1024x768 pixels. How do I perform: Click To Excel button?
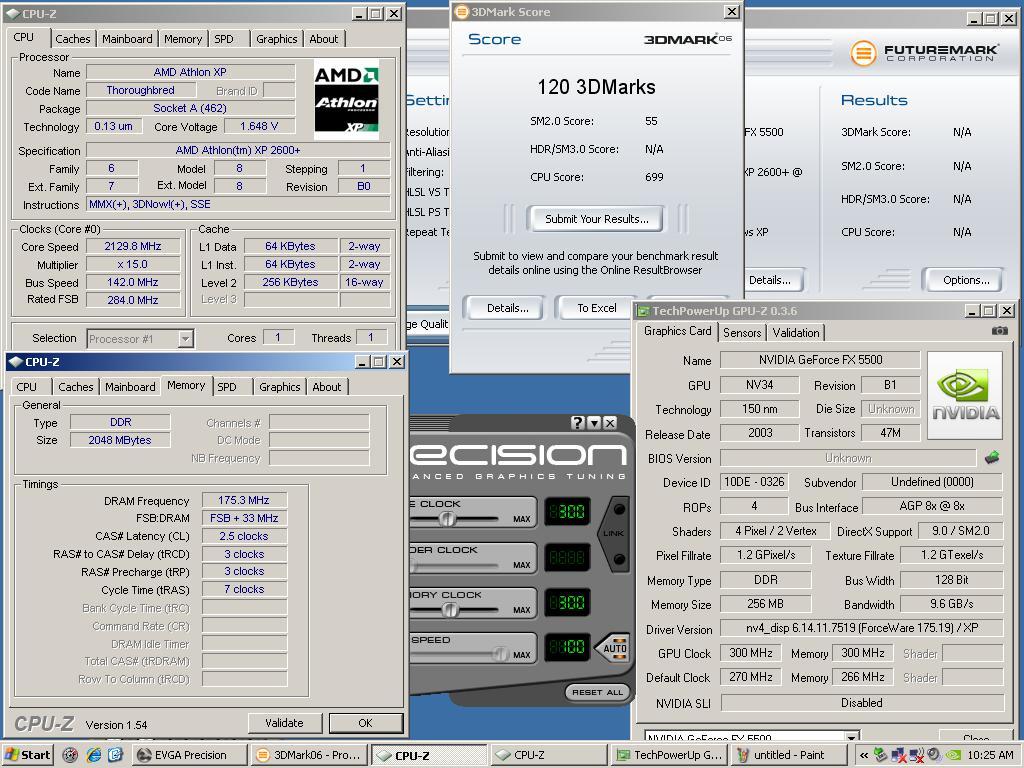click(596, 308)
